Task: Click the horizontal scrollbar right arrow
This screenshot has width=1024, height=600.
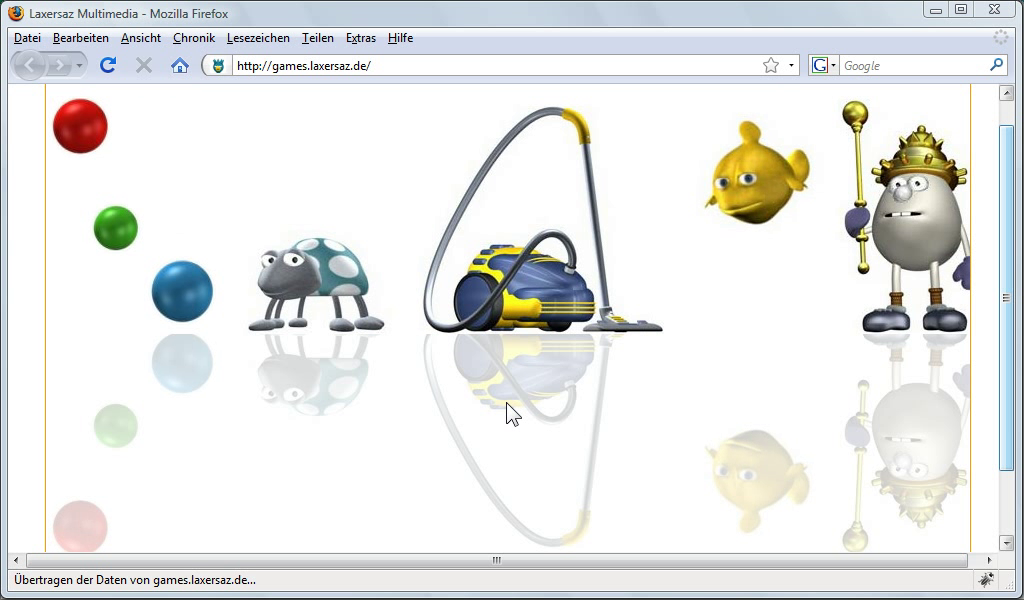Action: (x=989, y=560)
